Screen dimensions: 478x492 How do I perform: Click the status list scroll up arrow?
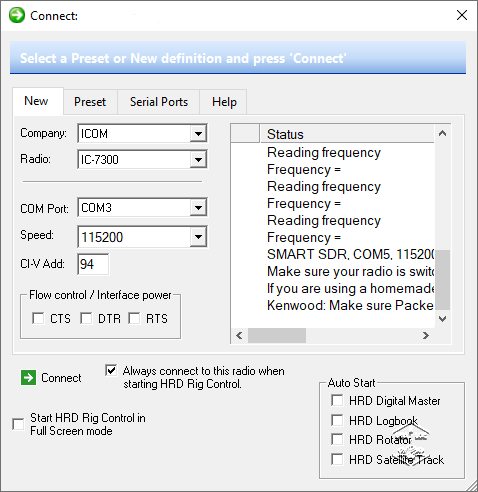click(x=442, y=133)
